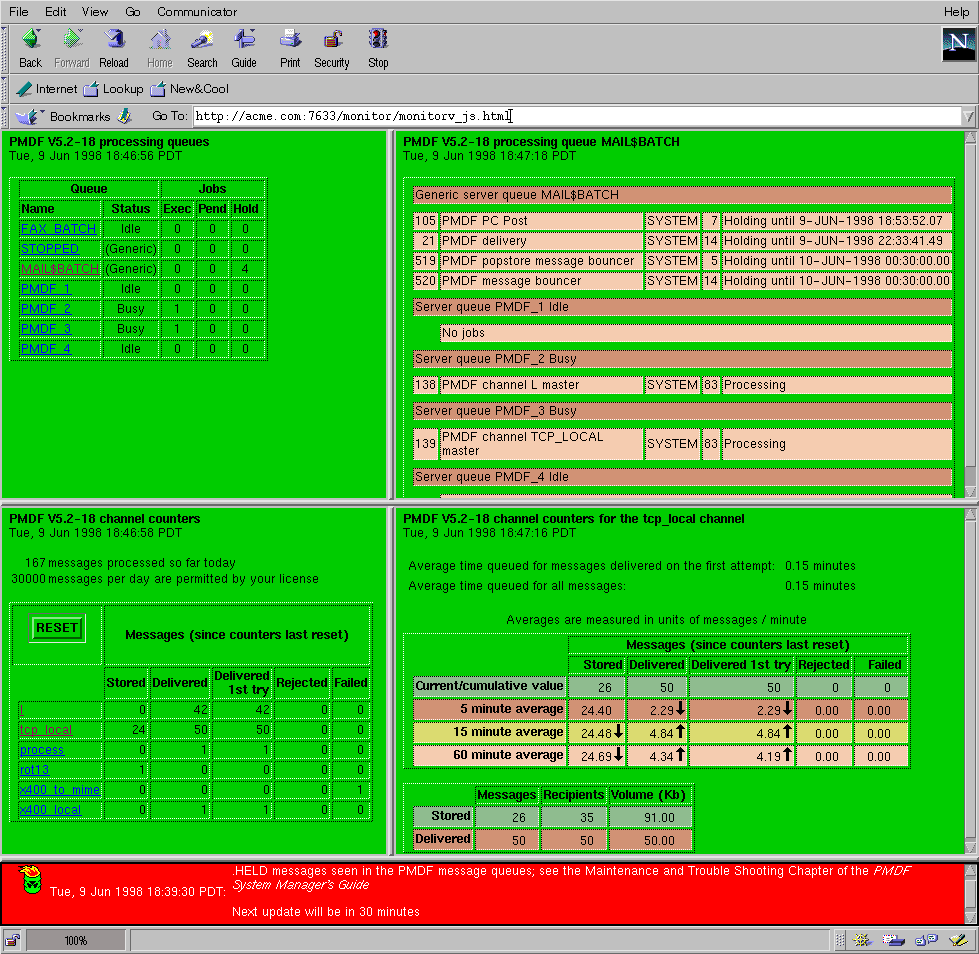
Task: Open the FAX_BATCH queue link
Action: click(59, 229)
